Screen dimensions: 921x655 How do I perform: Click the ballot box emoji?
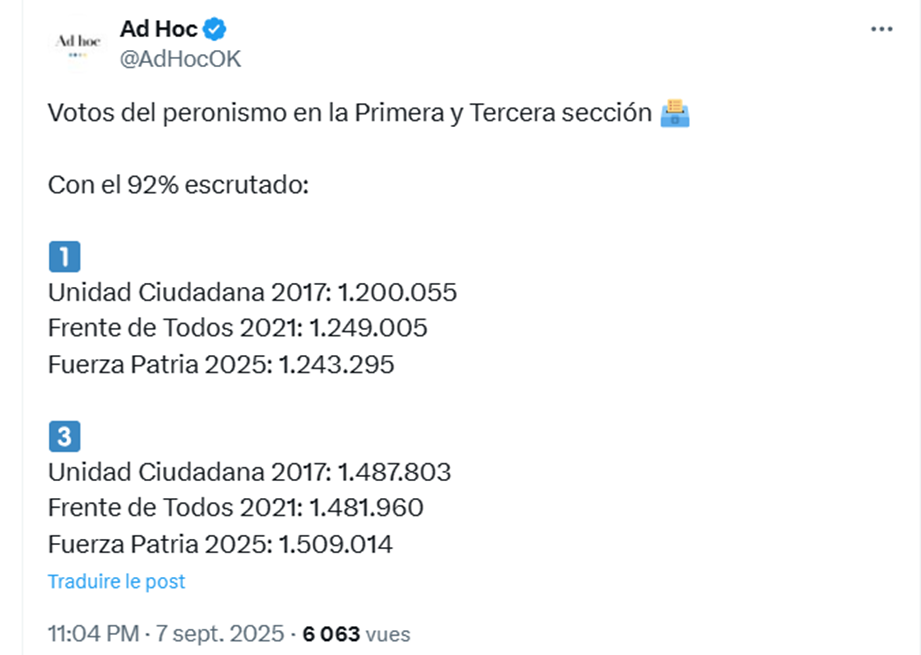point(675,113)
